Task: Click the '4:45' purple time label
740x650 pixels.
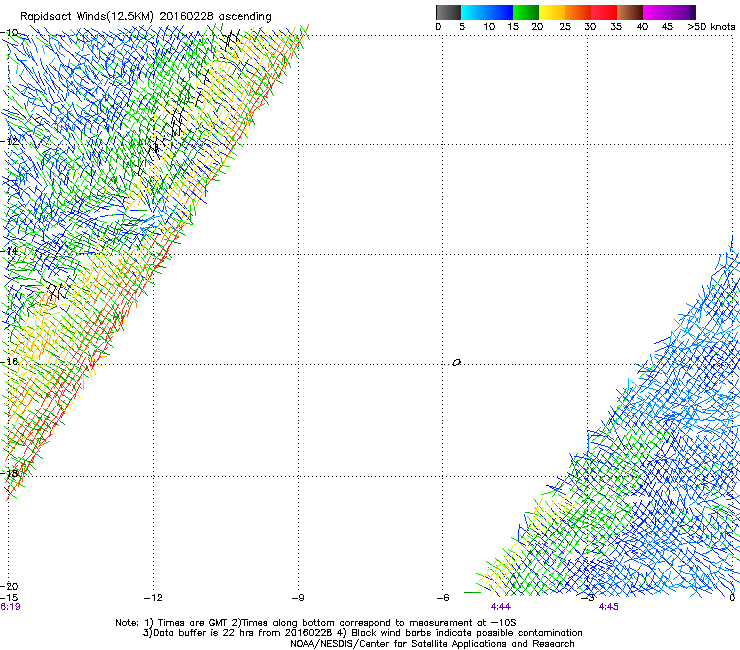Action: pos(608,607)
